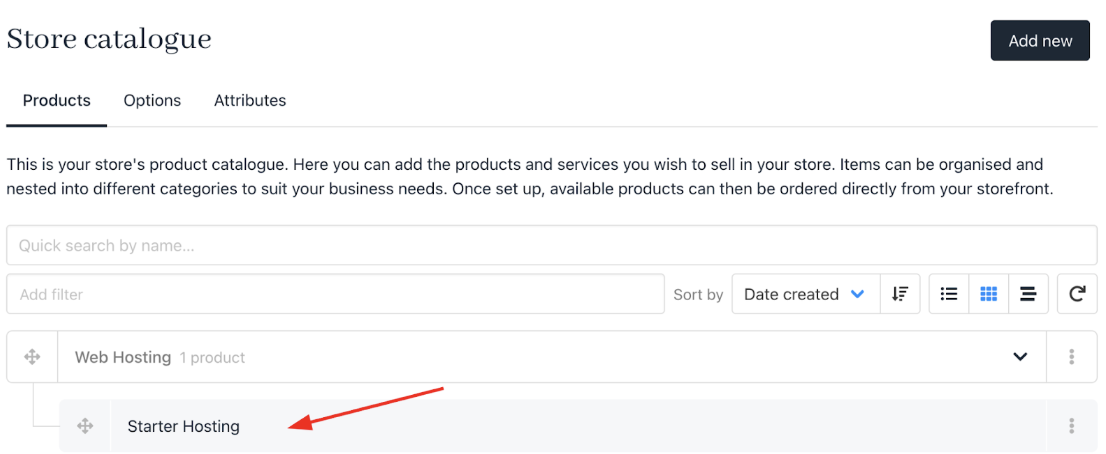Focus the Quick search by name field

pos(552,245)
